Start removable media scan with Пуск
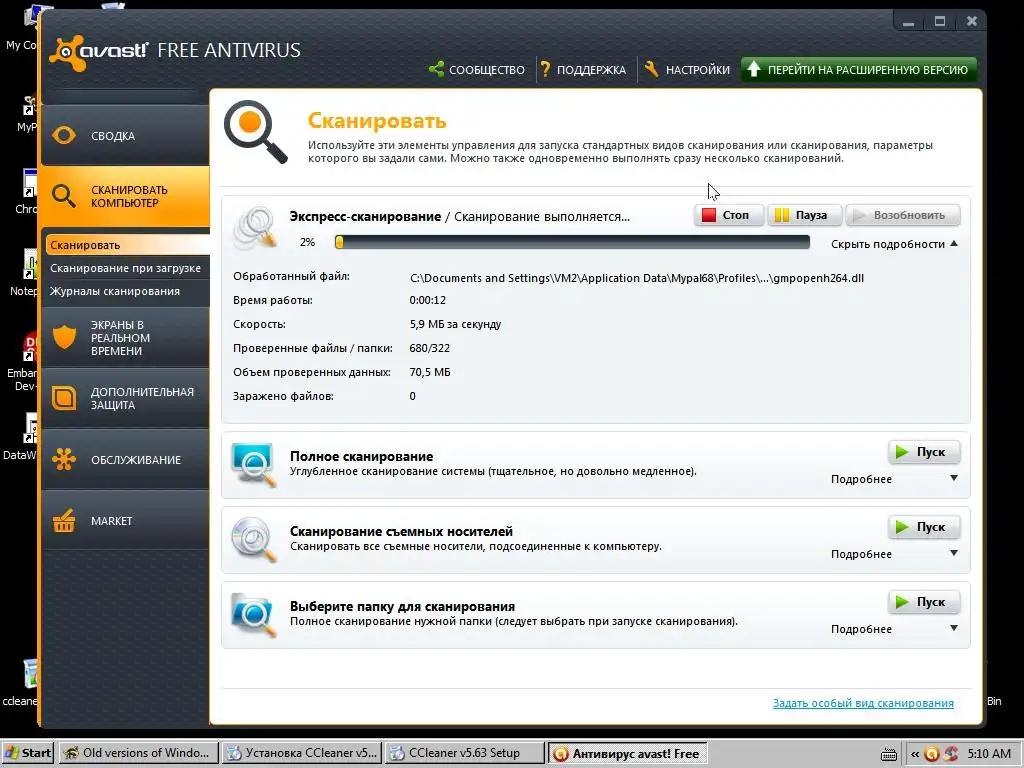1024x768 pixels. coord(924,527)
